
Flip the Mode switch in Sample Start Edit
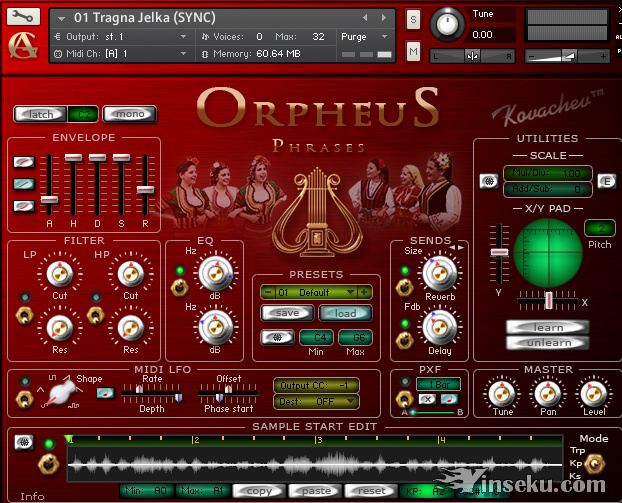click(x=596, y=463)
